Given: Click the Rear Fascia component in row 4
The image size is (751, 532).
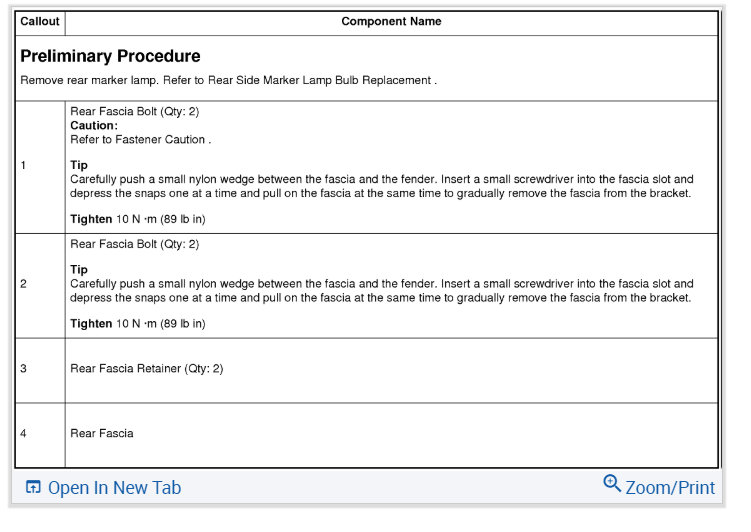Looking at the screenshot, I should click(x=101, y=434).
